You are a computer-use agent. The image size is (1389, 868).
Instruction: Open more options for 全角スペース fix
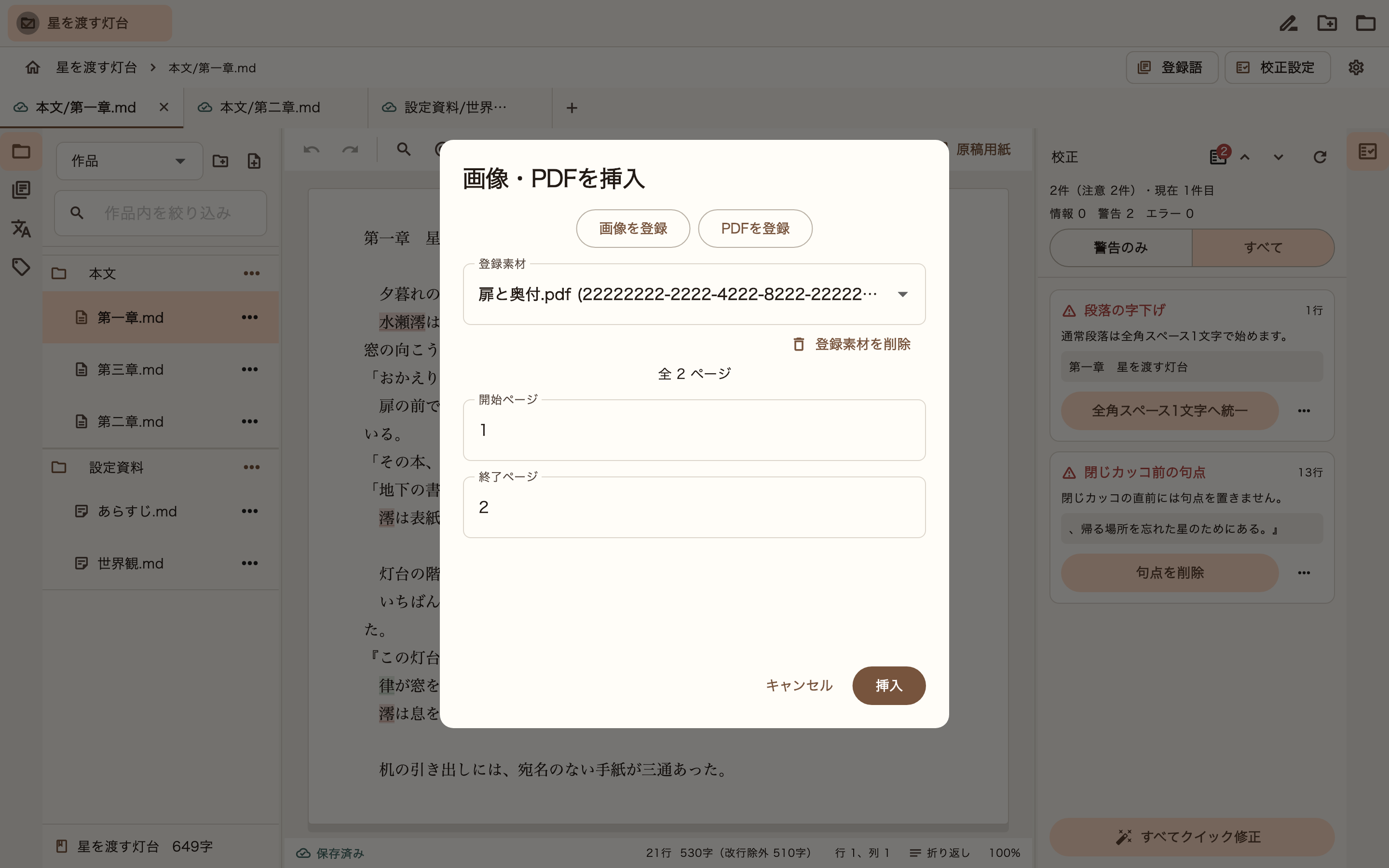(x=1304, y=410)
